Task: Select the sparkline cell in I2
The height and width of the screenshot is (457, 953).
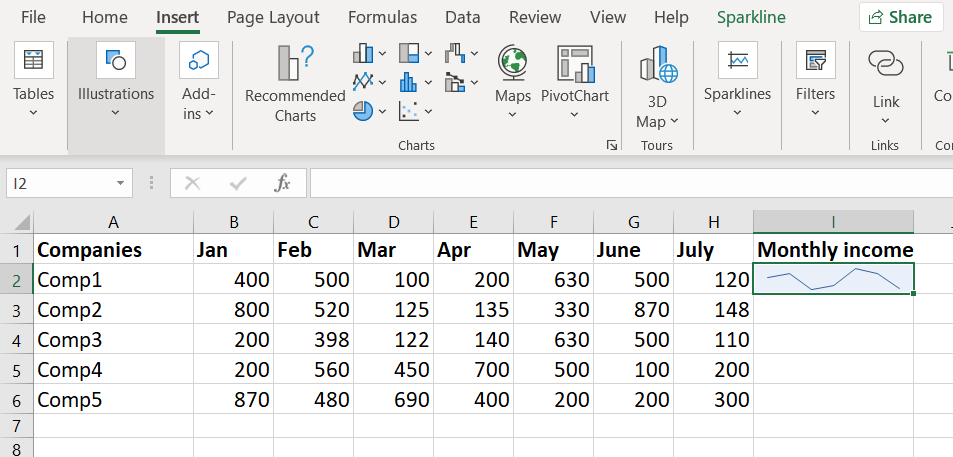Action: 833,279
